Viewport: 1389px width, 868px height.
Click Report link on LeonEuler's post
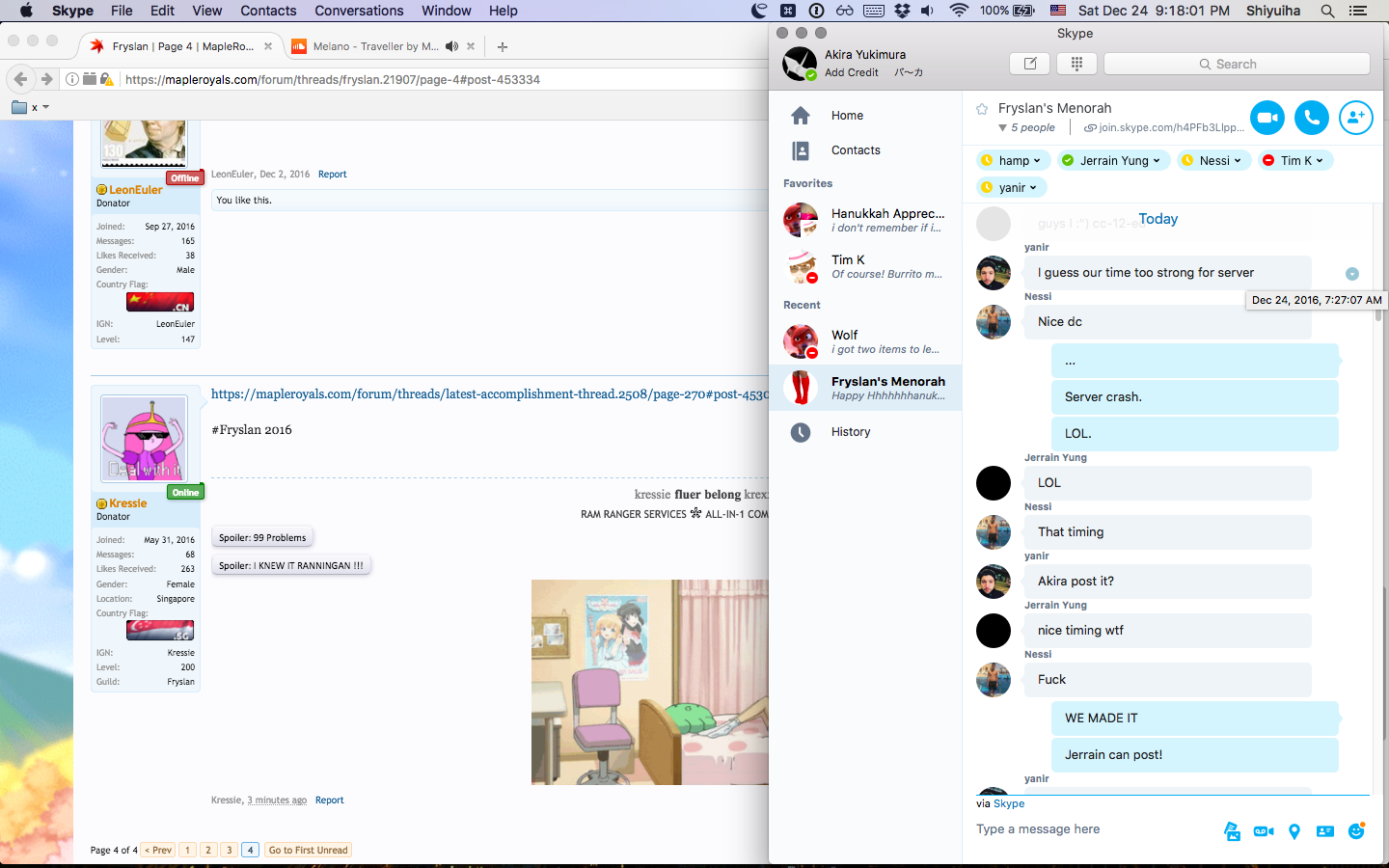click(332, 175)
